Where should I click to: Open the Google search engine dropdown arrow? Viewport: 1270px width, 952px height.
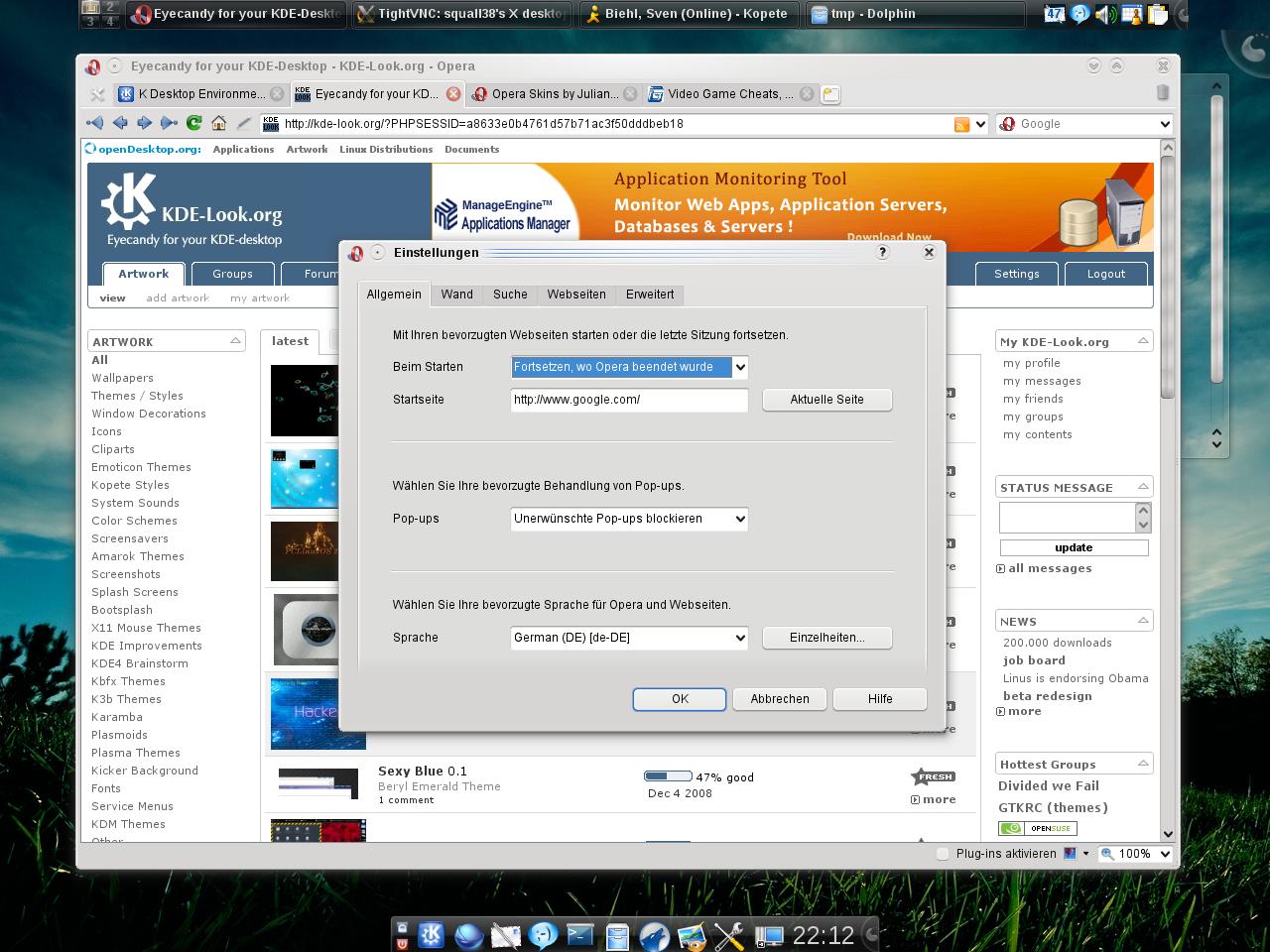pyautogui.click(x=1165, y=124)
